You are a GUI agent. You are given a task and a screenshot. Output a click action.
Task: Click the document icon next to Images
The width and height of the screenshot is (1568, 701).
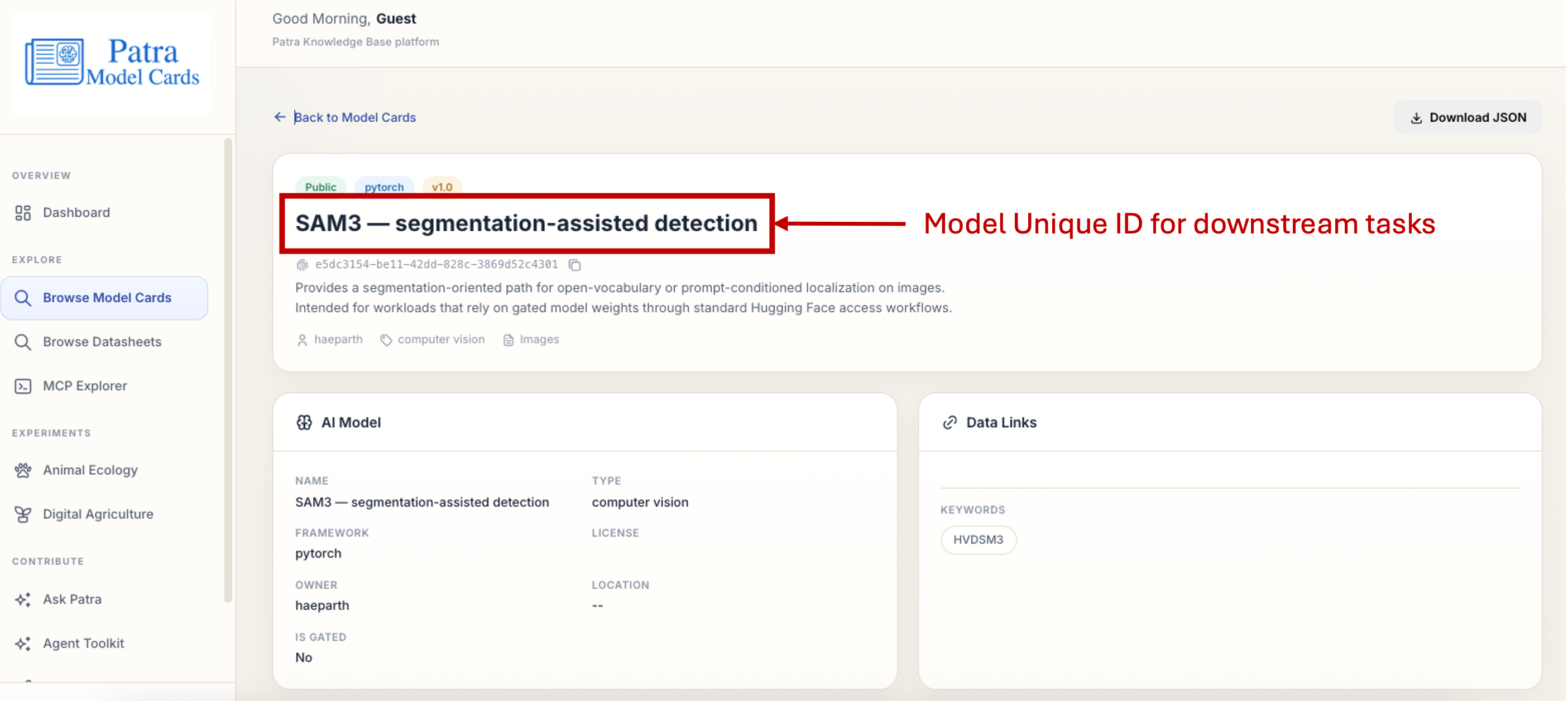(509, 340)
